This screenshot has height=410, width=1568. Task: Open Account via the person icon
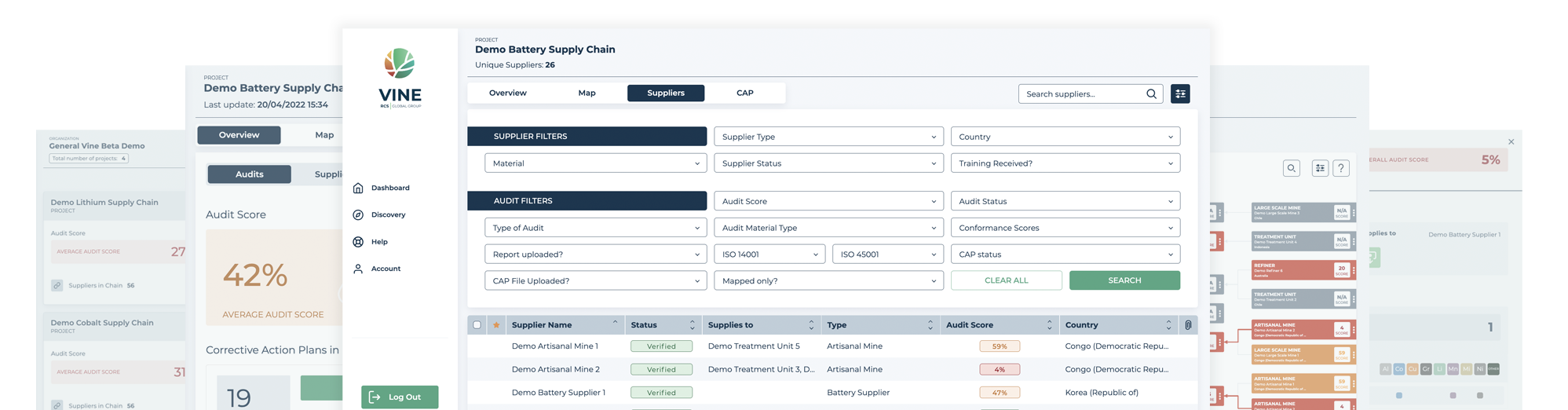pyautogui.click(x=358, y=269)
